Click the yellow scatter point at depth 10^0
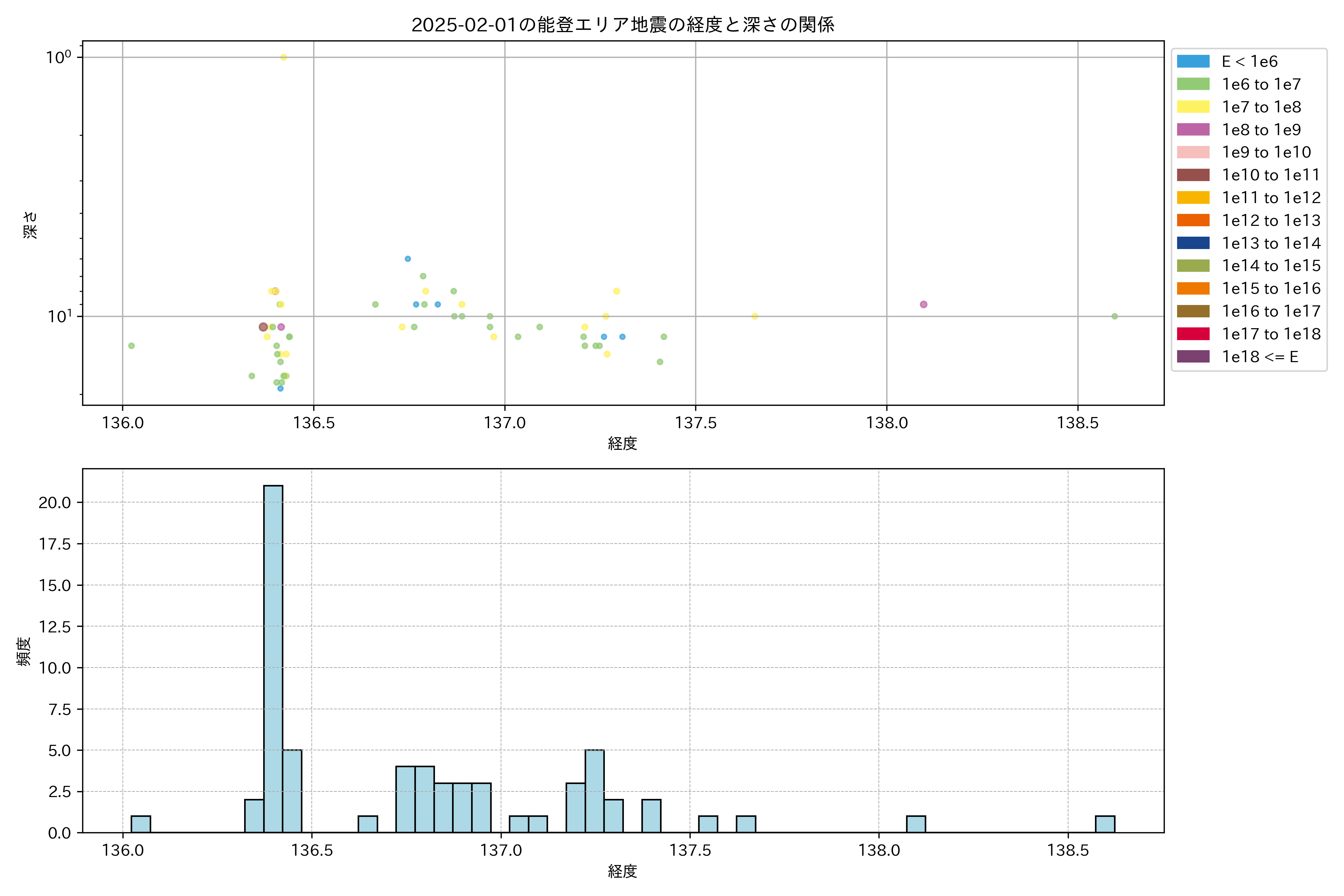The width and height of the screenshot is (1344, 896). 283,57
